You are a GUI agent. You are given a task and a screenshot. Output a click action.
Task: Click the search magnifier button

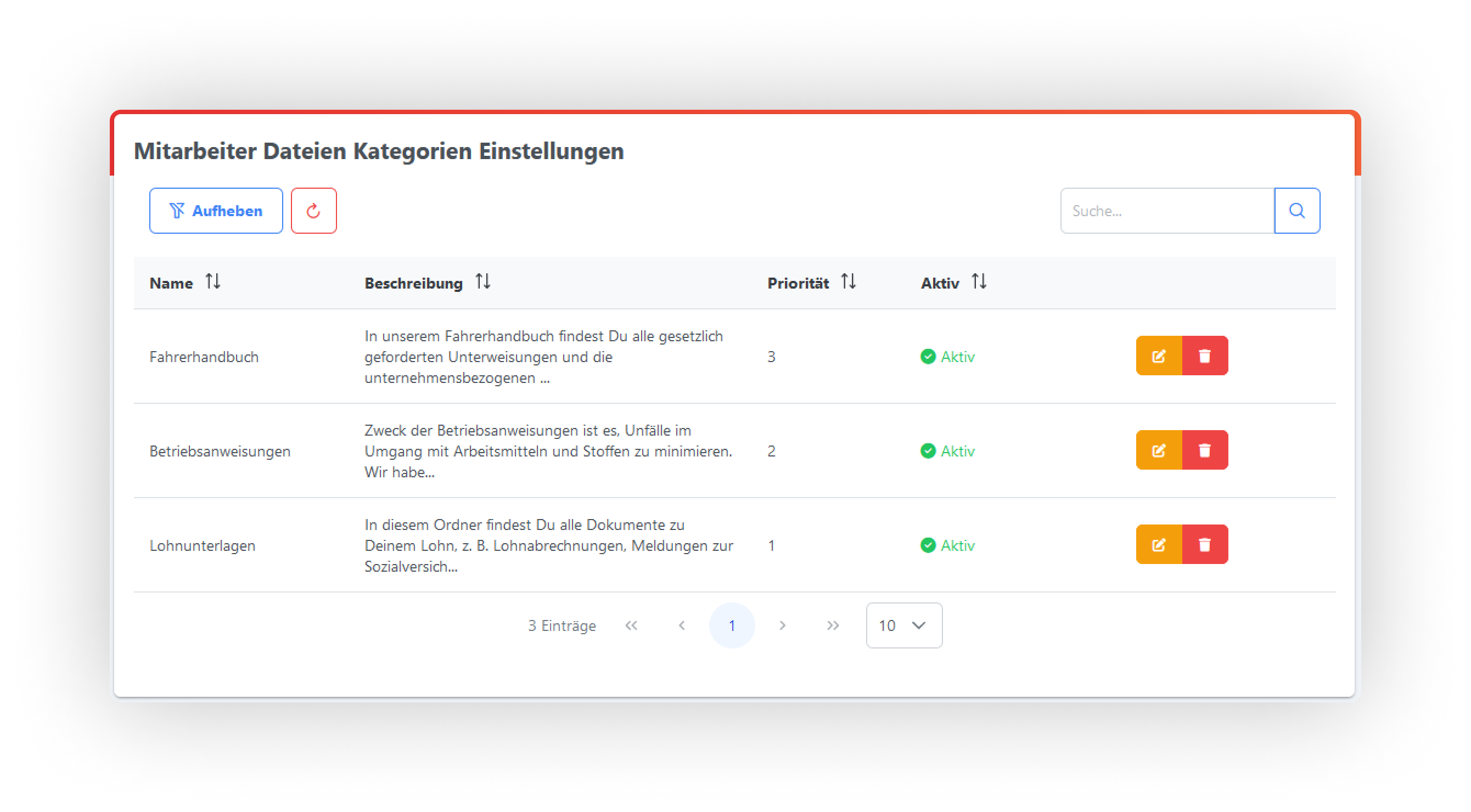[1296, 211]
